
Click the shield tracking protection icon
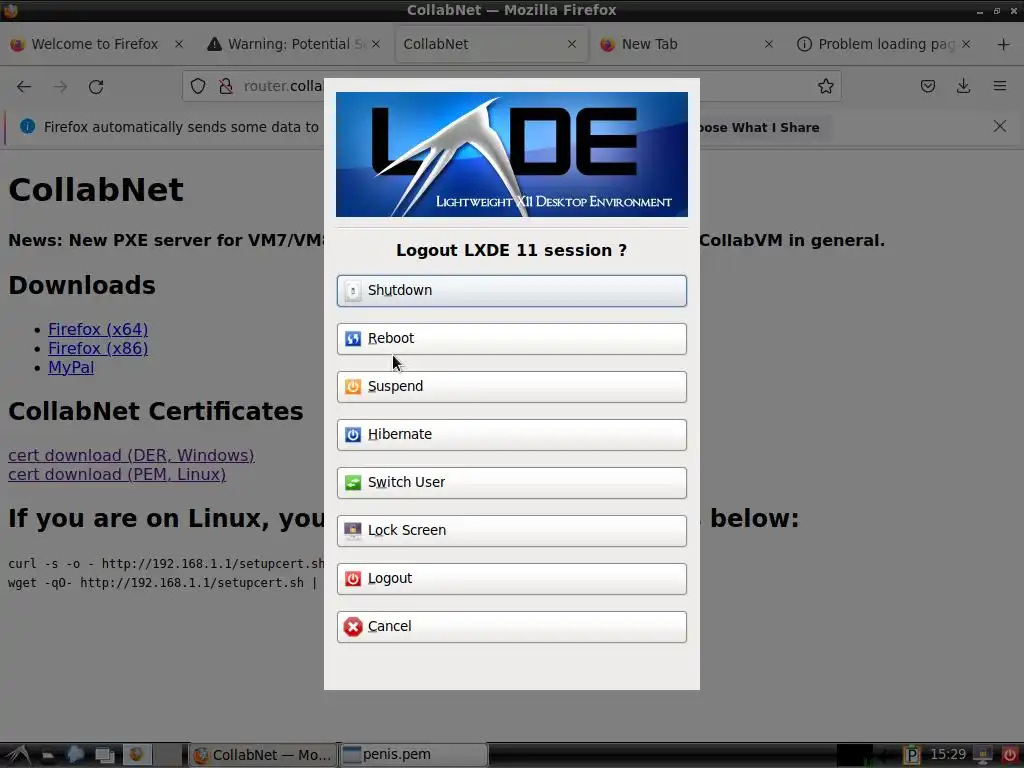pyautogui.click(x=198, y=86)
